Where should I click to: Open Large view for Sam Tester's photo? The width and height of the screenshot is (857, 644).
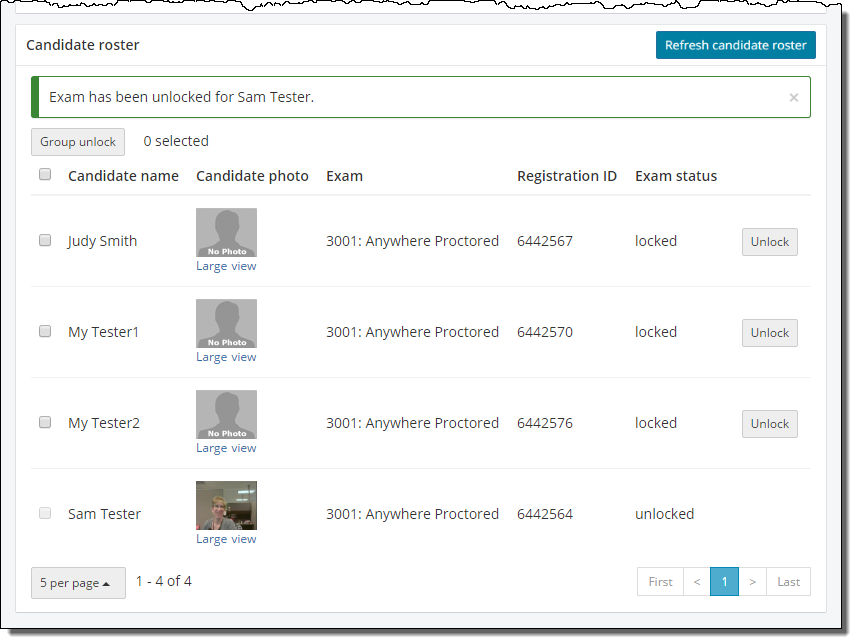[x=226, y=539]
